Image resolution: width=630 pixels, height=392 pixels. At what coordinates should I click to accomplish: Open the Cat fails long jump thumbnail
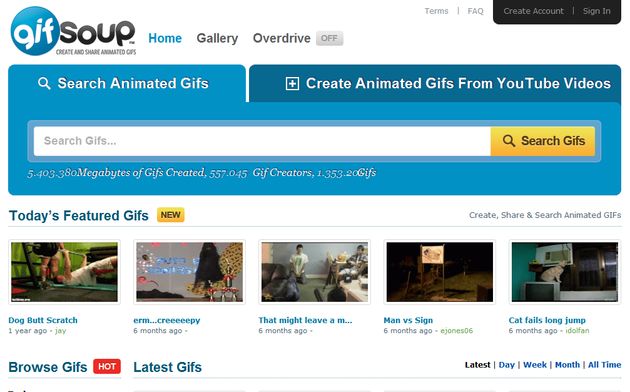click(565, 272)
